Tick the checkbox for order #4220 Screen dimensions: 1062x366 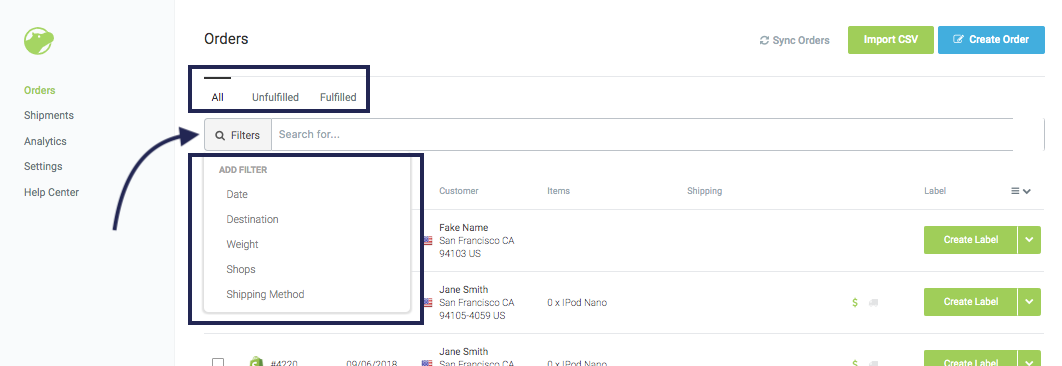click(x=218, y=363)
